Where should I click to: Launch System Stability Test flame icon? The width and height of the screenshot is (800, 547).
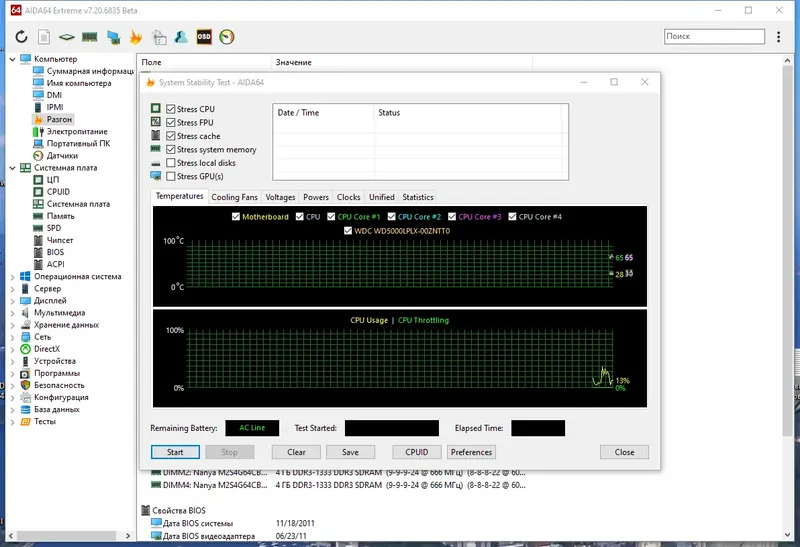point(136,37)
